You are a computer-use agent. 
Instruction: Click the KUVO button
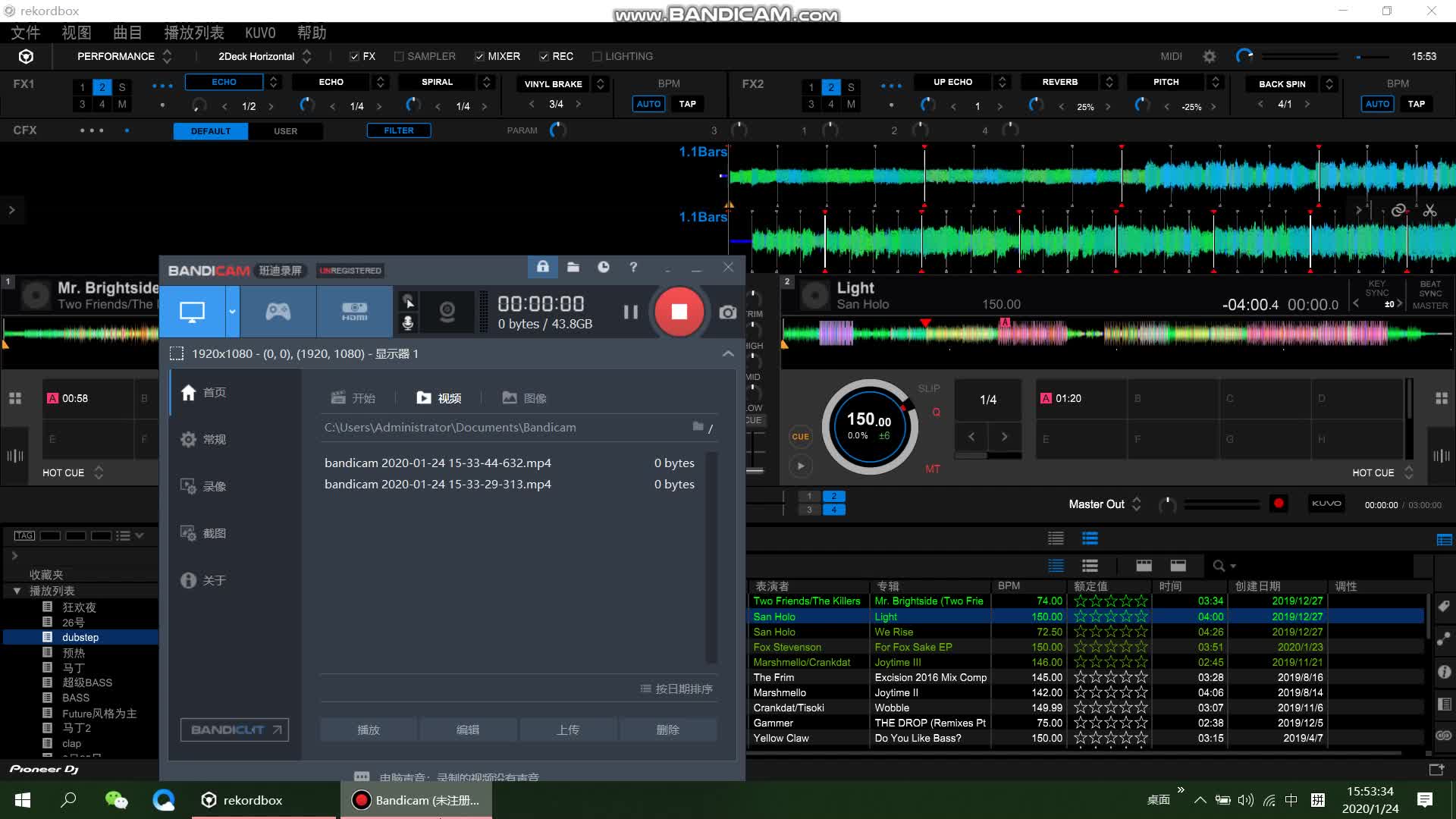pos(1326,504)
